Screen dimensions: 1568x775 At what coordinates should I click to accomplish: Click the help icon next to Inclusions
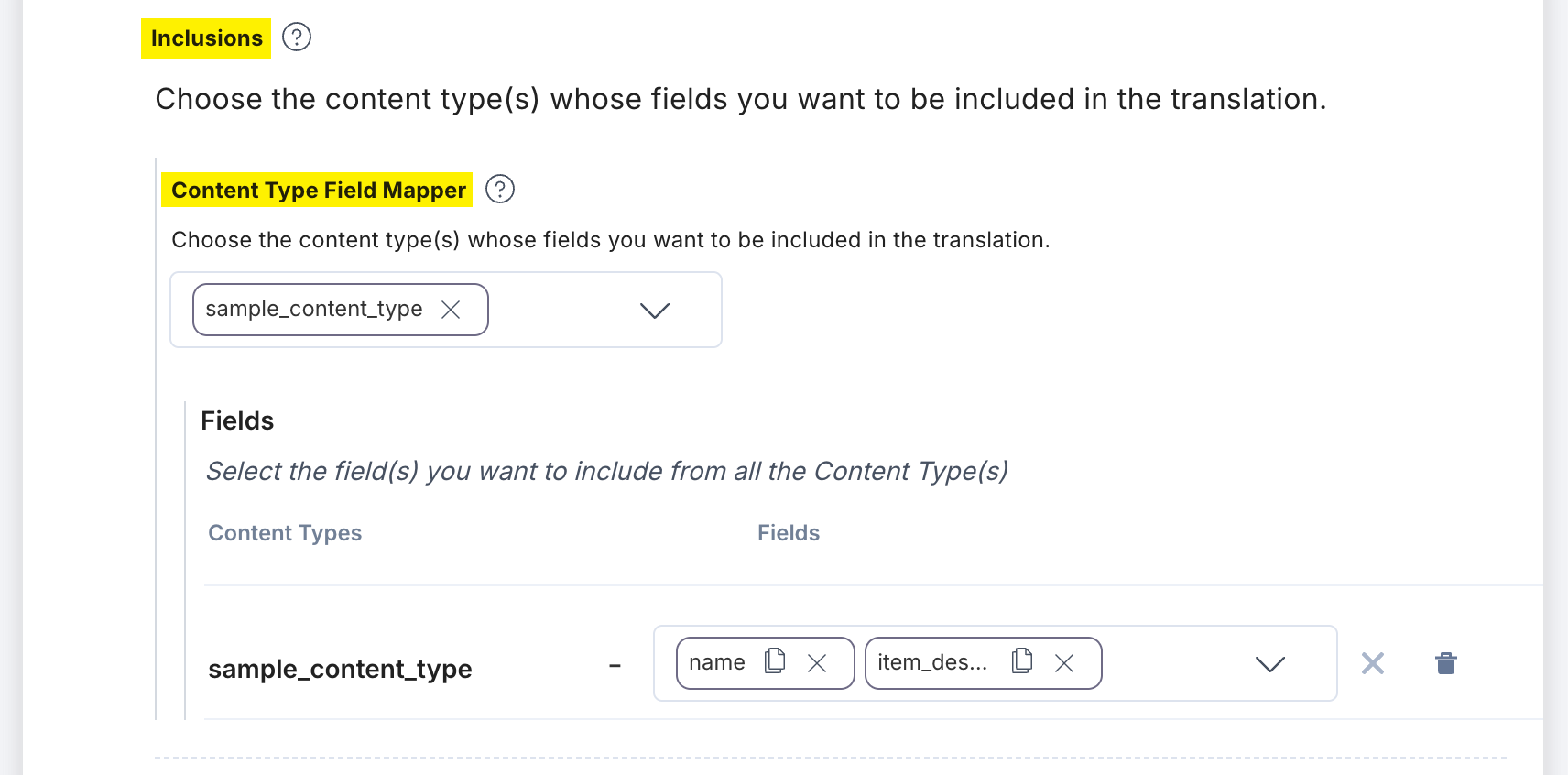tap(297, 38)
